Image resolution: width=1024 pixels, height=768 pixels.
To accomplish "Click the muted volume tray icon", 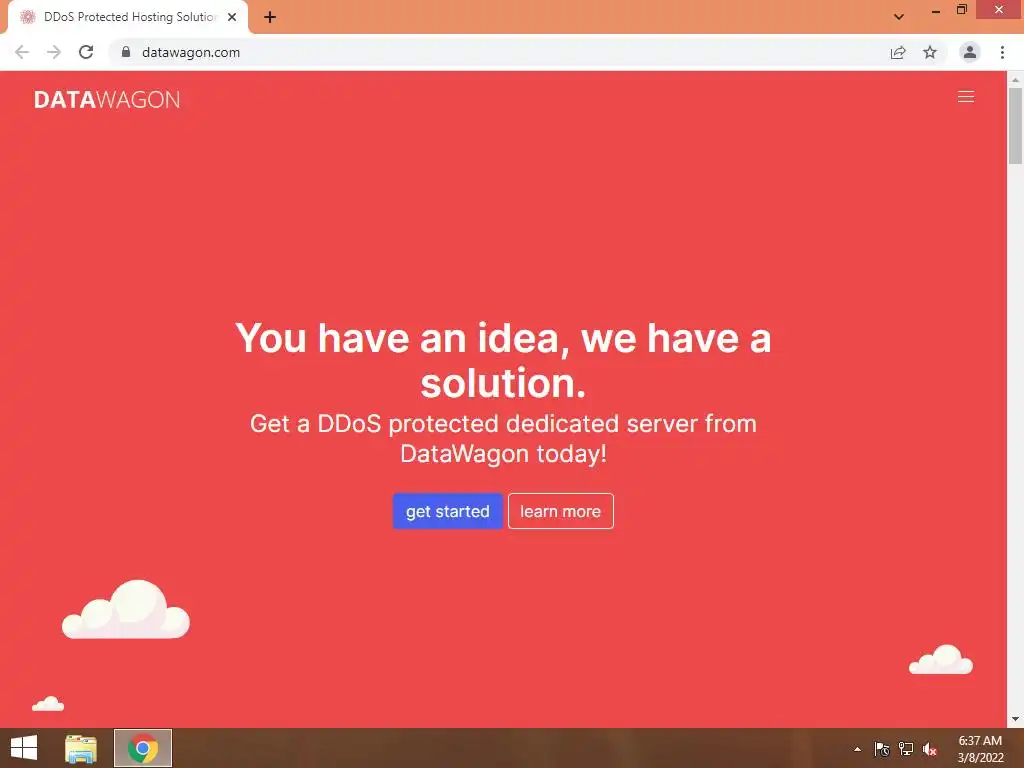I will point(930,749).
